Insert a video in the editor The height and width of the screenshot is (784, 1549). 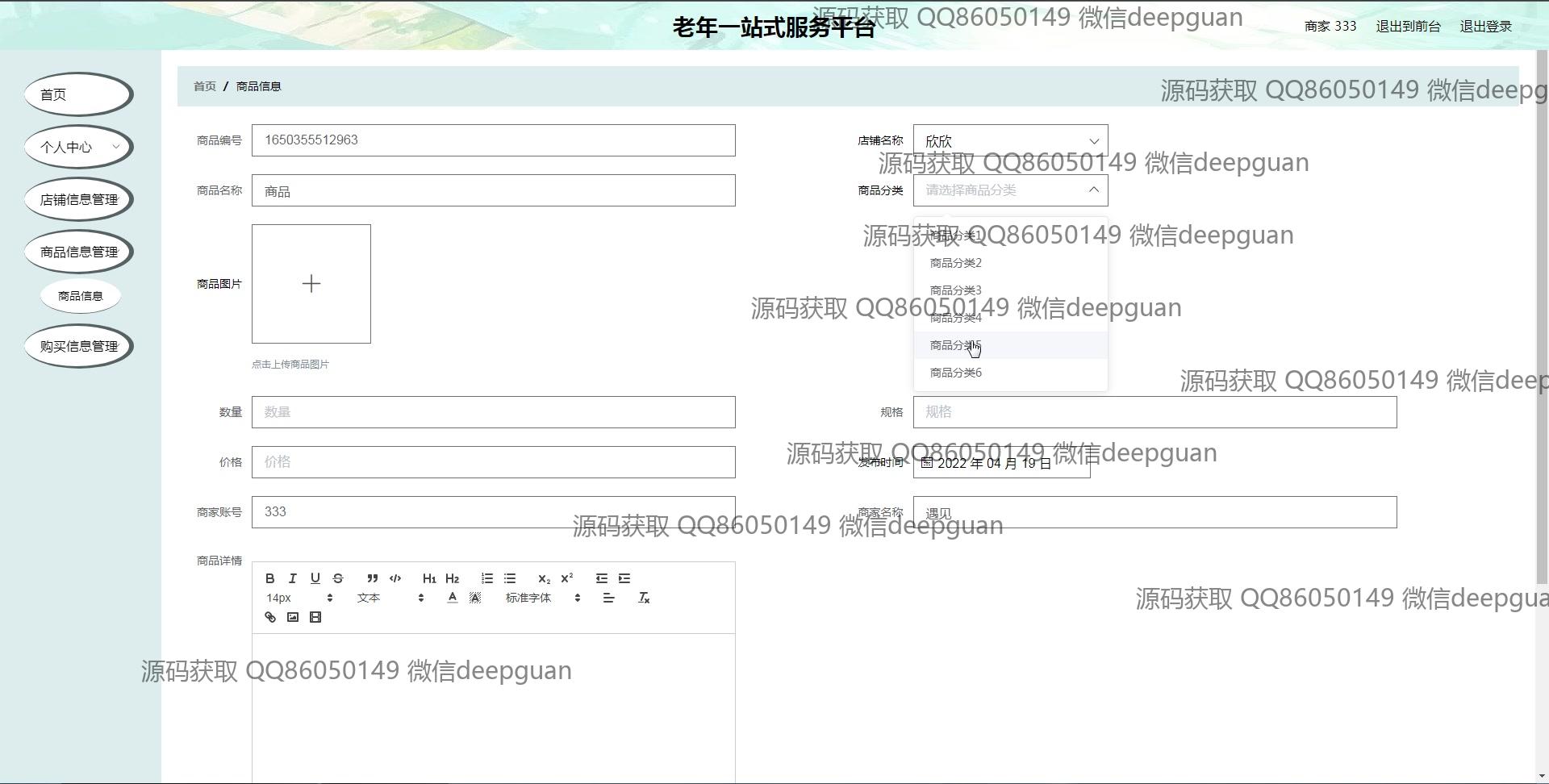(x=315, y=617)
